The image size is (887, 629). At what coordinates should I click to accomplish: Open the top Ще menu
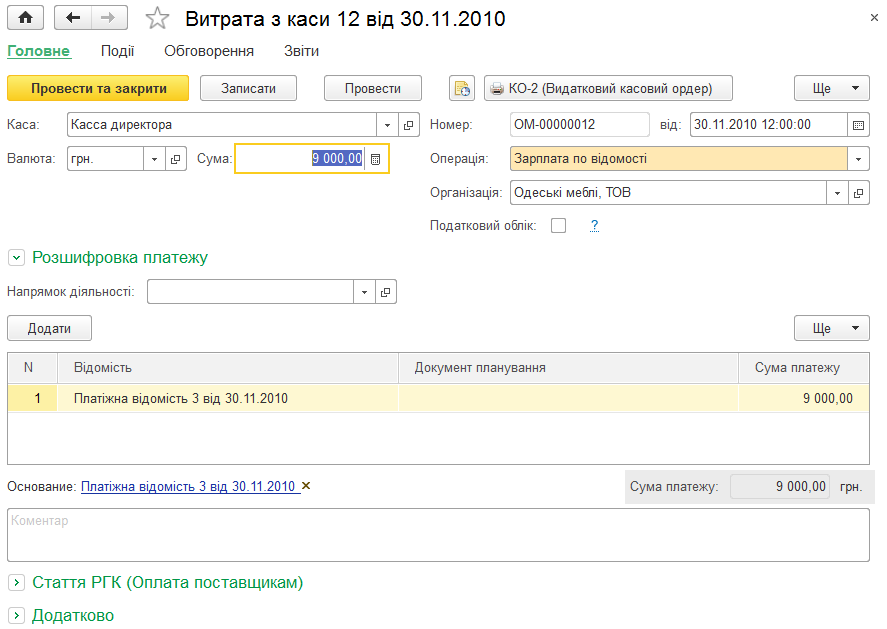tap(832, 88)
